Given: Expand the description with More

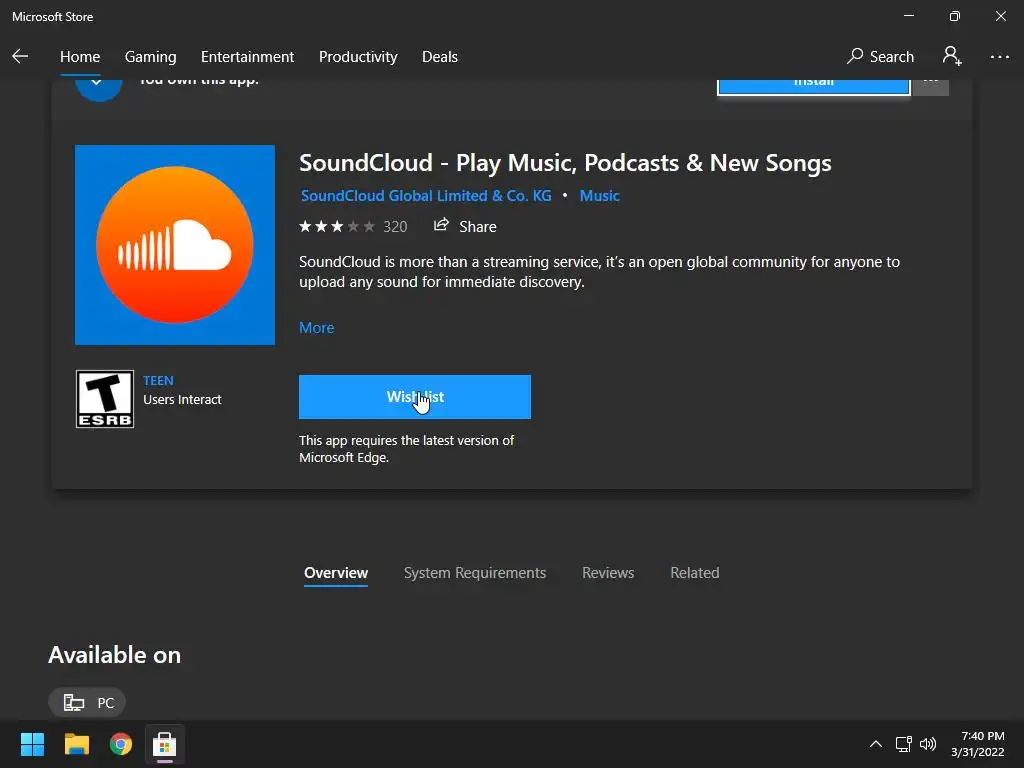Looking at the screenshot, I should (316, 328).
